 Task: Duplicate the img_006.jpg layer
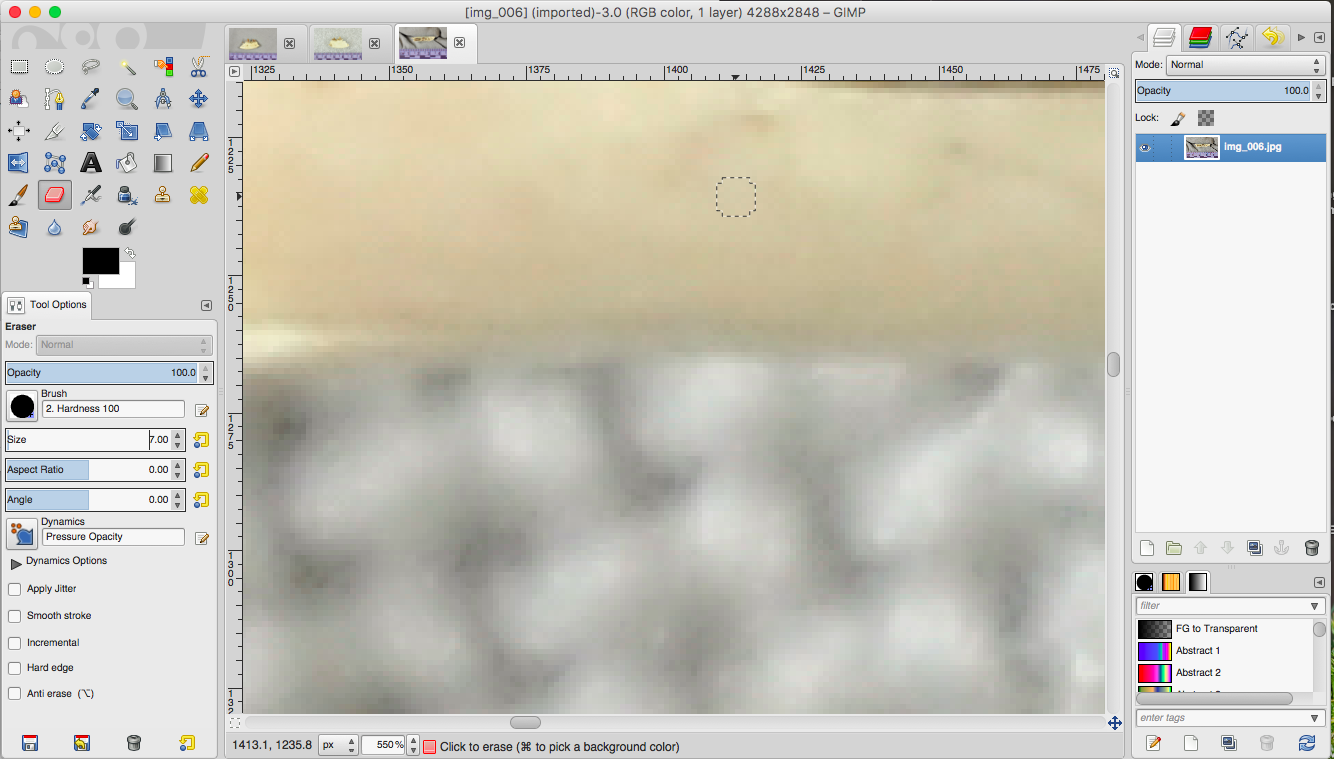coord(1255,548)
